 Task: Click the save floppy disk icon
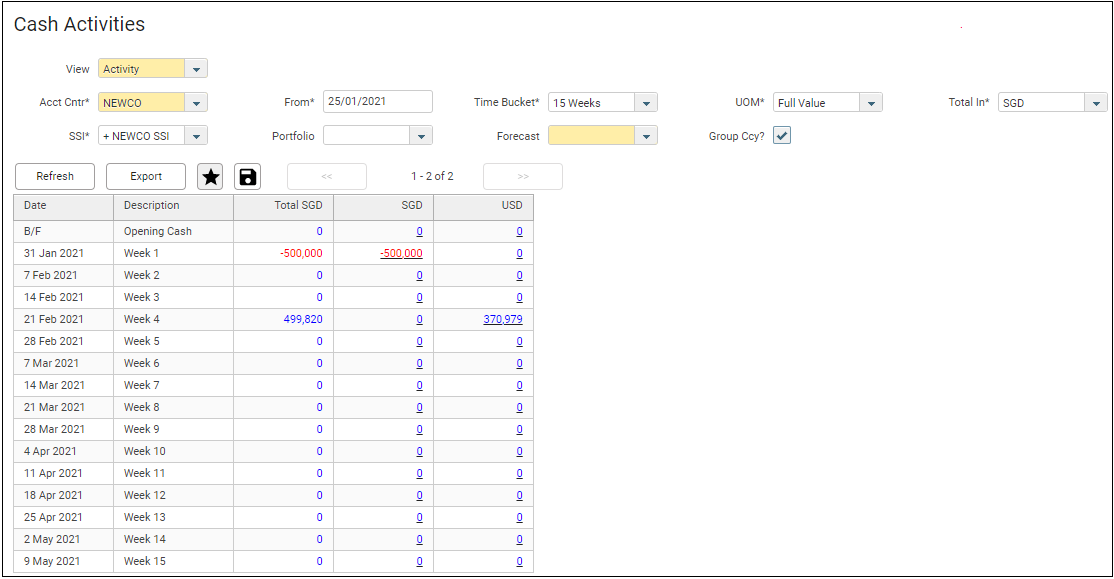(247, 177)
